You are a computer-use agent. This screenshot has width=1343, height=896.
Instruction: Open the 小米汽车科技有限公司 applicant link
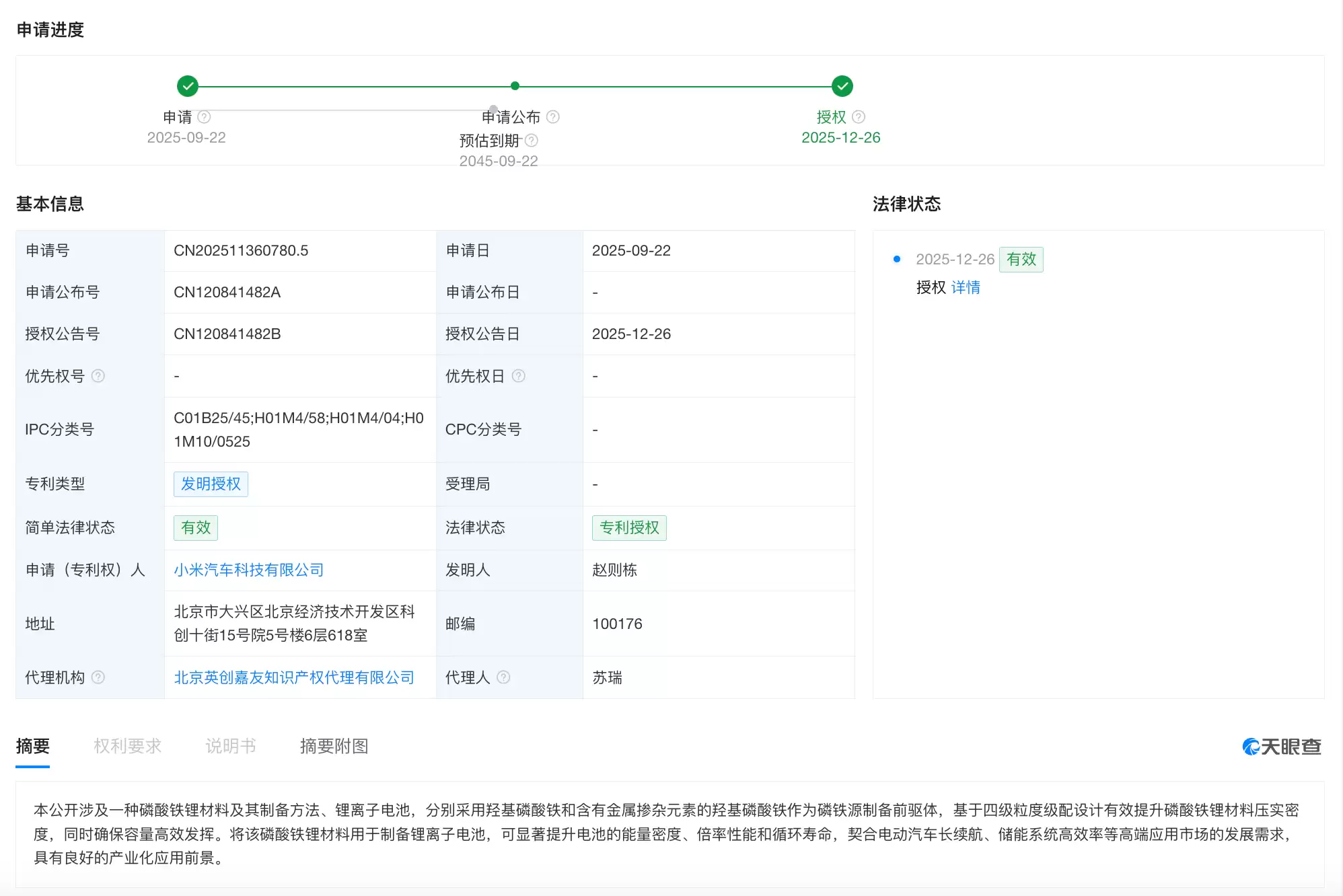pyautogui.click(x=249, y=570)
